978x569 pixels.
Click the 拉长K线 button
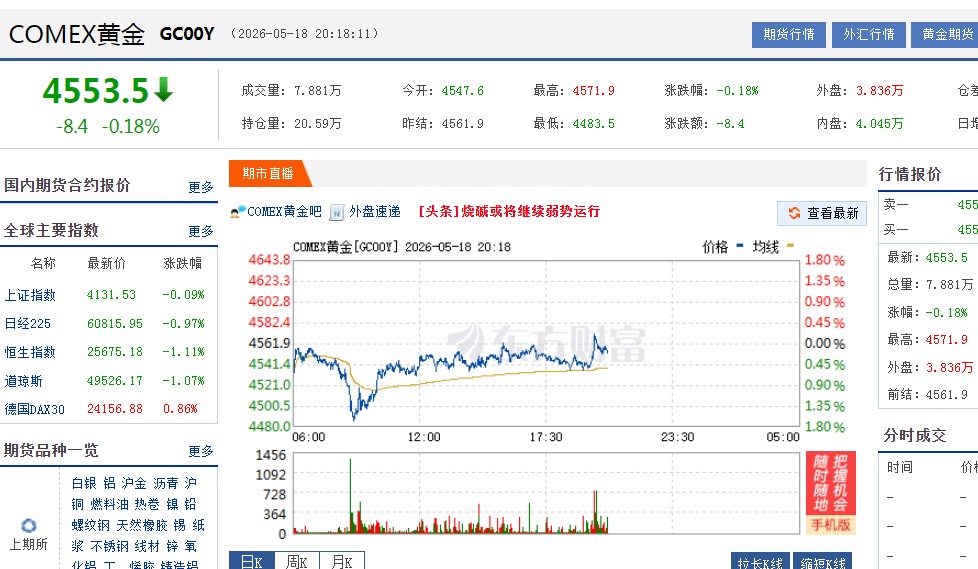tap(760, 562)
